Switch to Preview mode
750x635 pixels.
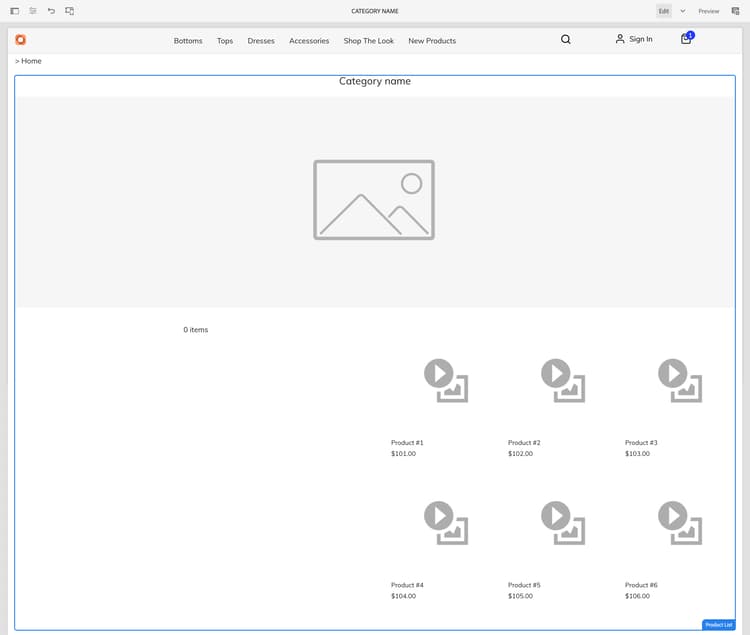708,11
